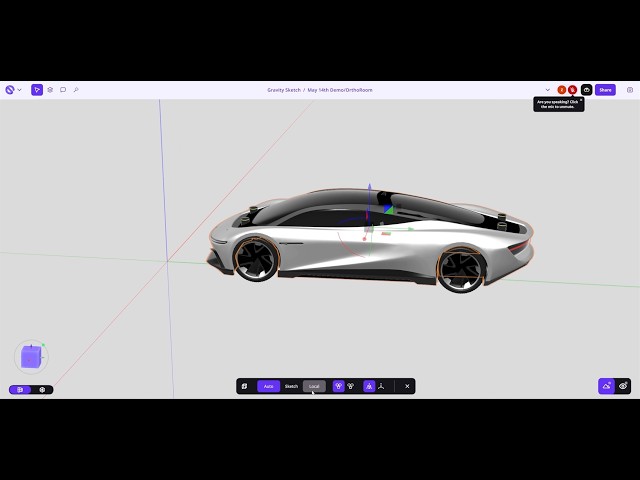Select the car's front wheel

[256, 258]
